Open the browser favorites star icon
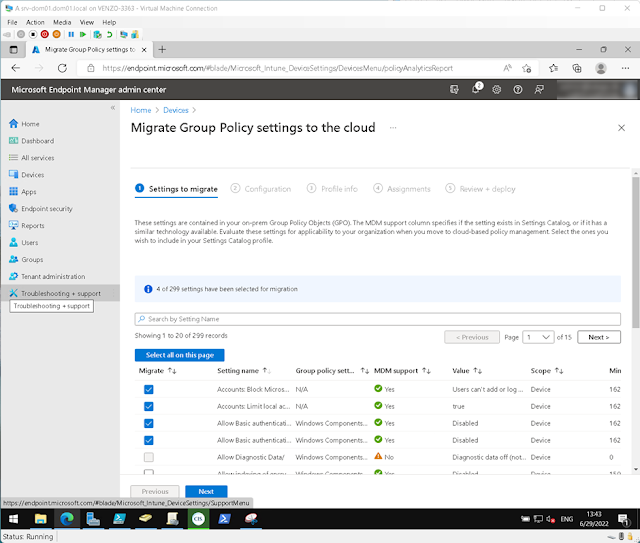The height and width of the screenshot is (543, 640). point(553,68)
